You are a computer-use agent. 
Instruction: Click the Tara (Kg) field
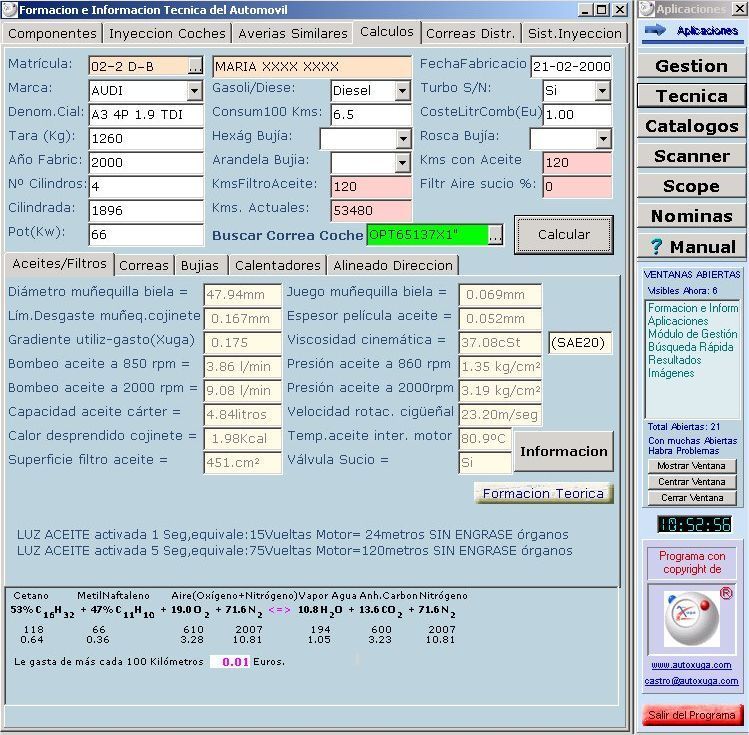point(146,138)
